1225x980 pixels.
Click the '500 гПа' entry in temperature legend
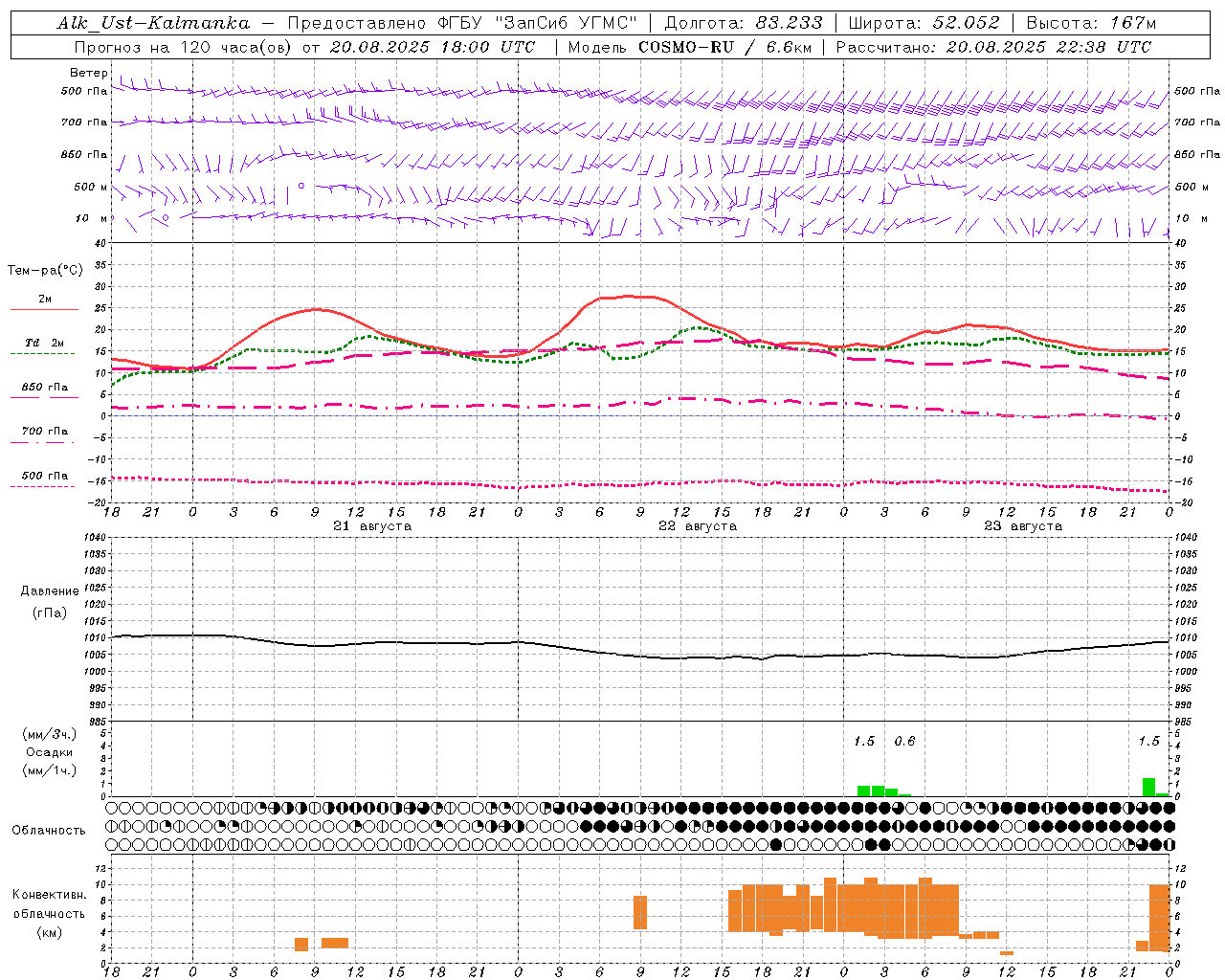pyautogui.click(x=45, y=476)
